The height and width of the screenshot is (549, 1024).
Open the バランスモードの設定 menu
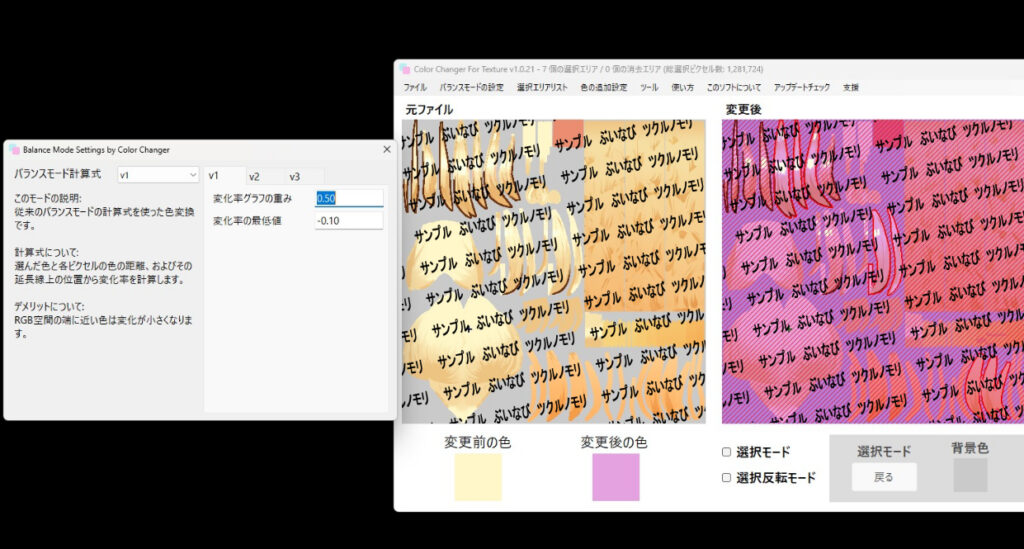pos(471,88)
